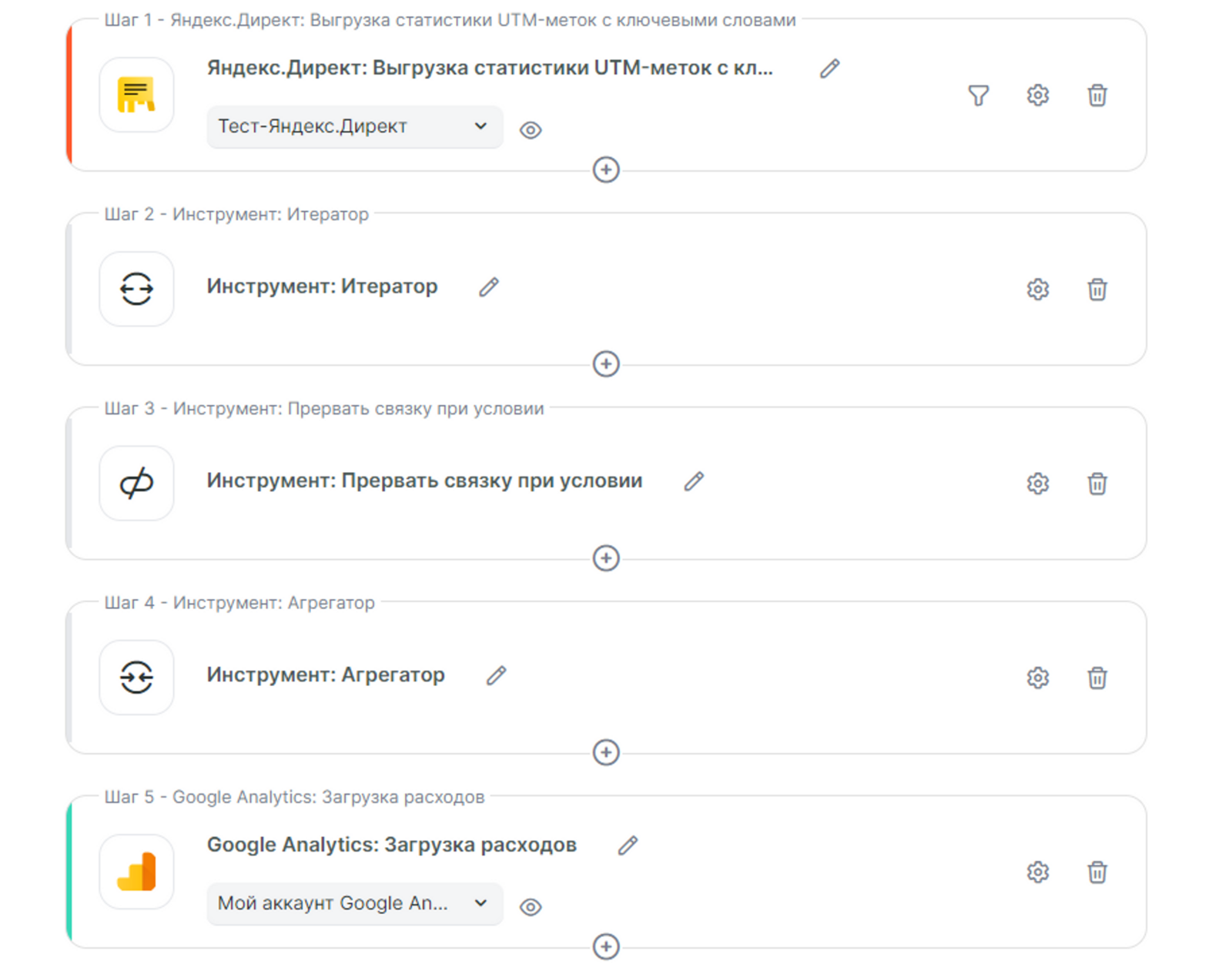Screen dimensions: 1232x971
Task: Add step after Yandex.Direct step
Action: [606, 169]
